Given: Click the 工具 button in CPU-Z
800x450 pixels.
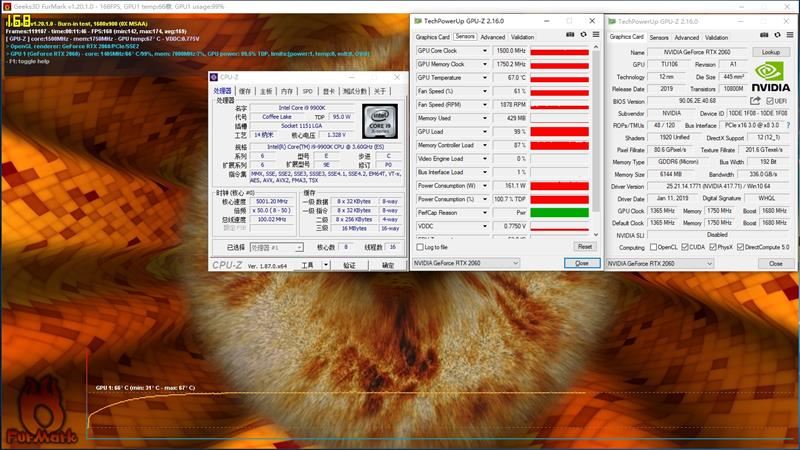Looking at the screenshot, I should point(307,265).
